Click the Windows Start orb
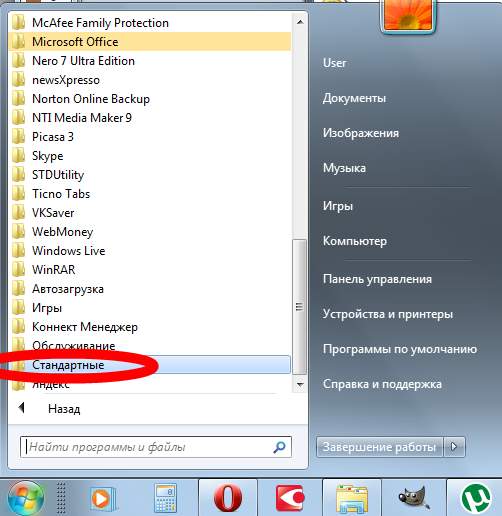The width and height of the screenshot is (502, 516). (x=26, y=498)
